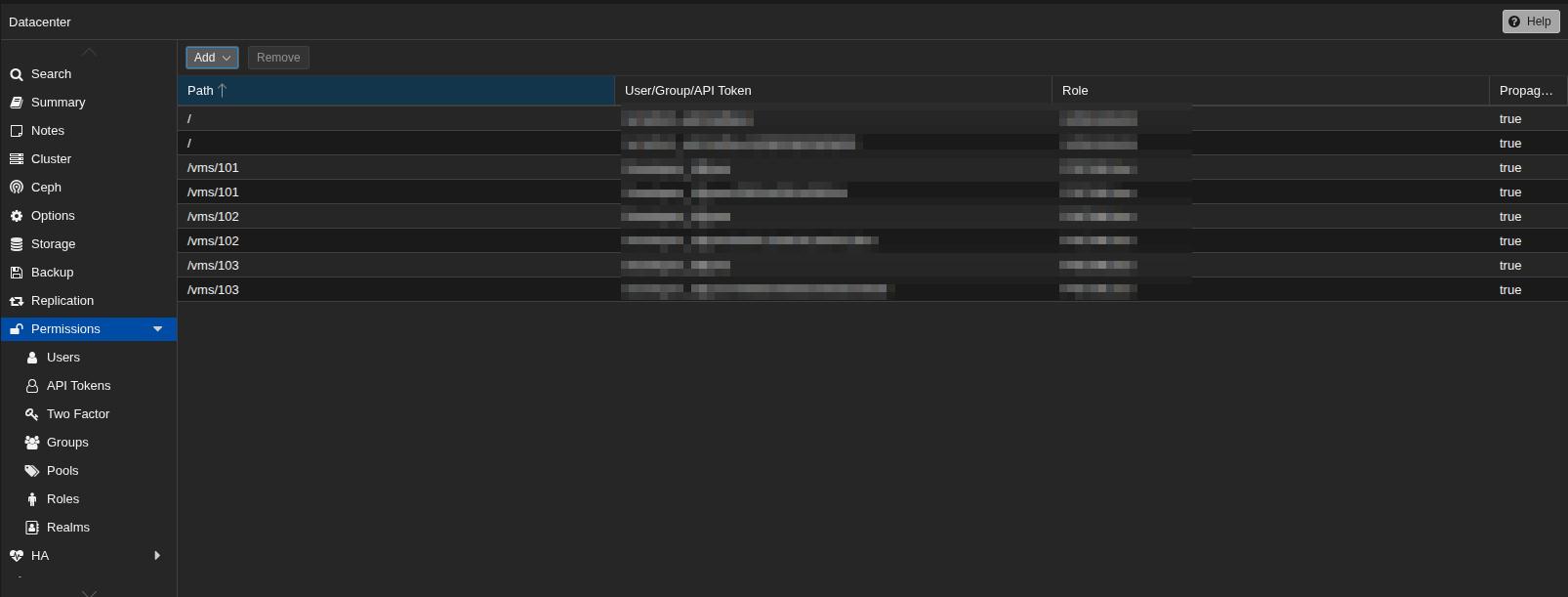1568x597 pixels.
Task: Click the Replication arrows icon
Action: pyautogui.click(x=17, y=301)
